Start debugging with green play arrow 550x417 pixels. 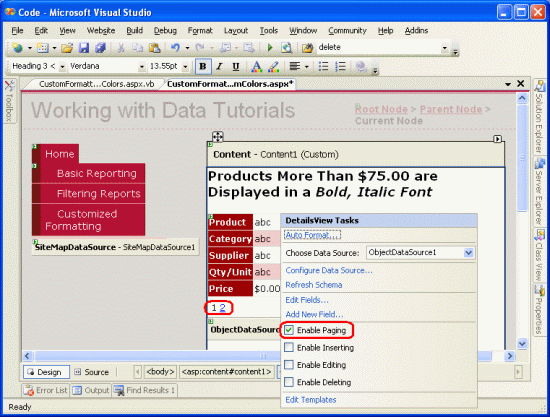coord(270,47)
